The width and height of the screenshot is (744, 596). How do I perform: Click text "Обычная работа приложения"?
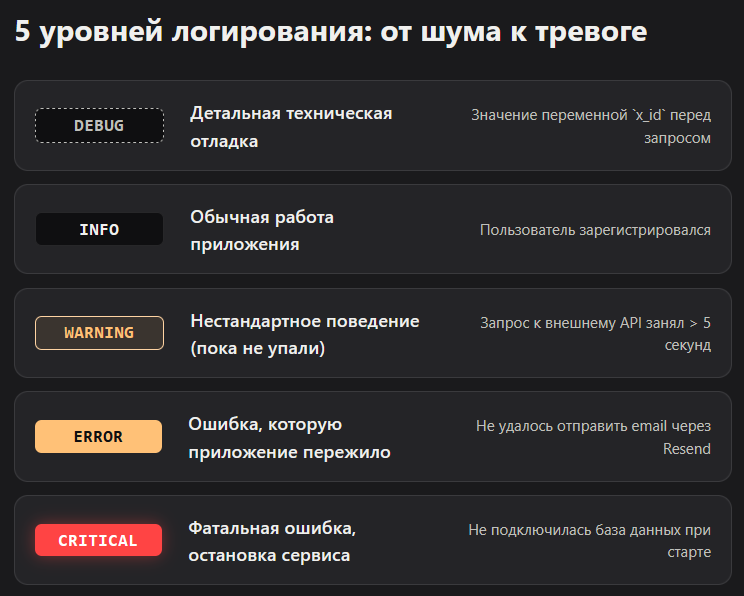pyautogui.click(x=261, y=231)
